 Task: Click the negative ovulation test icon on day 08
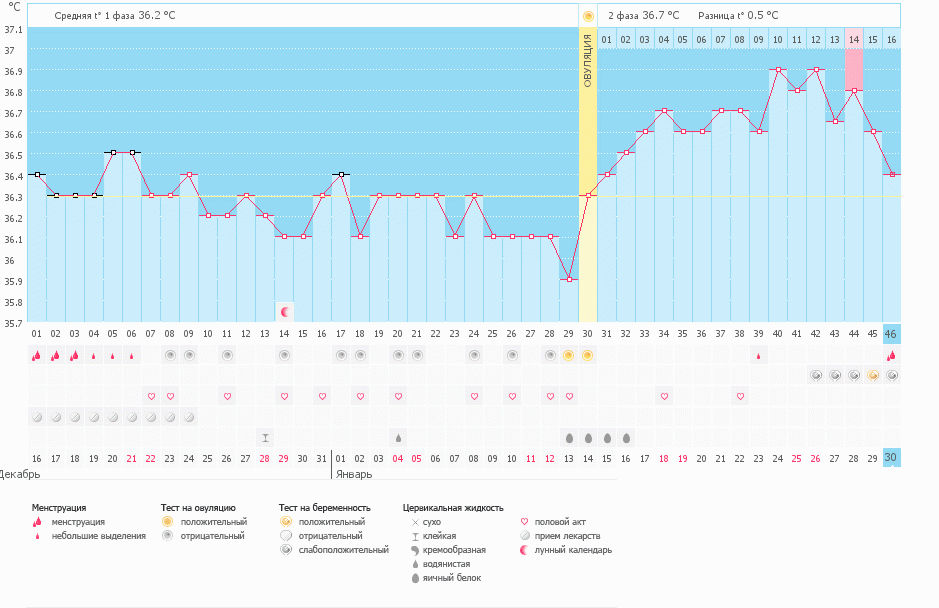(170, 355)
